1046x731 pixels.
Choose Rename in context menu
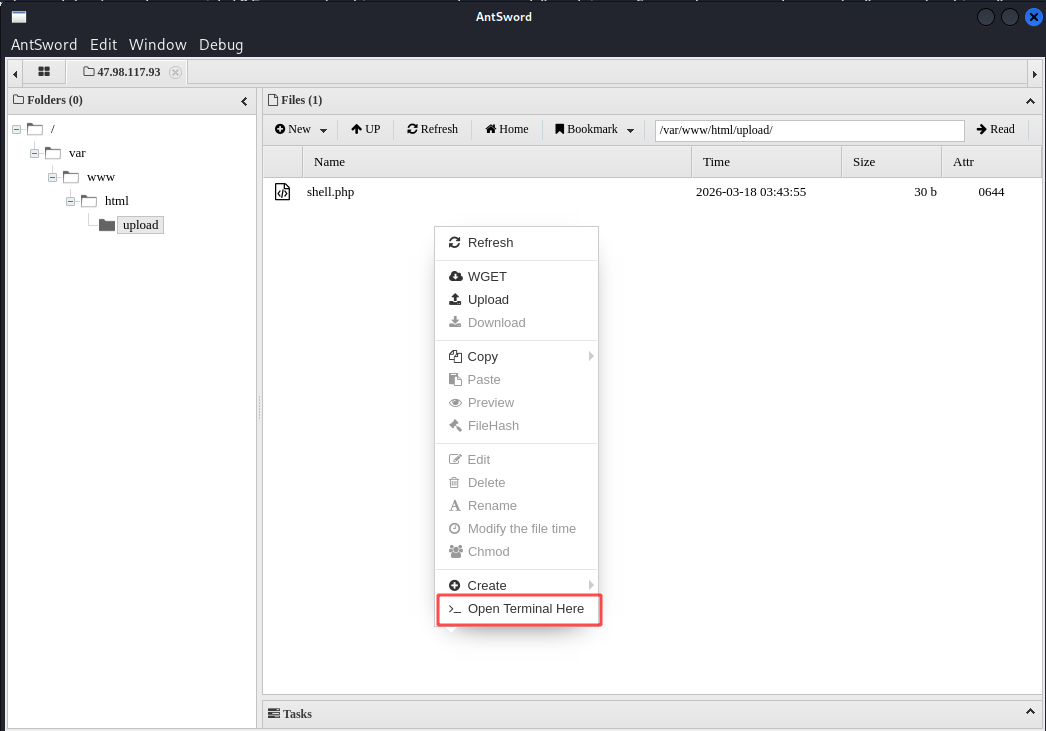516,506
